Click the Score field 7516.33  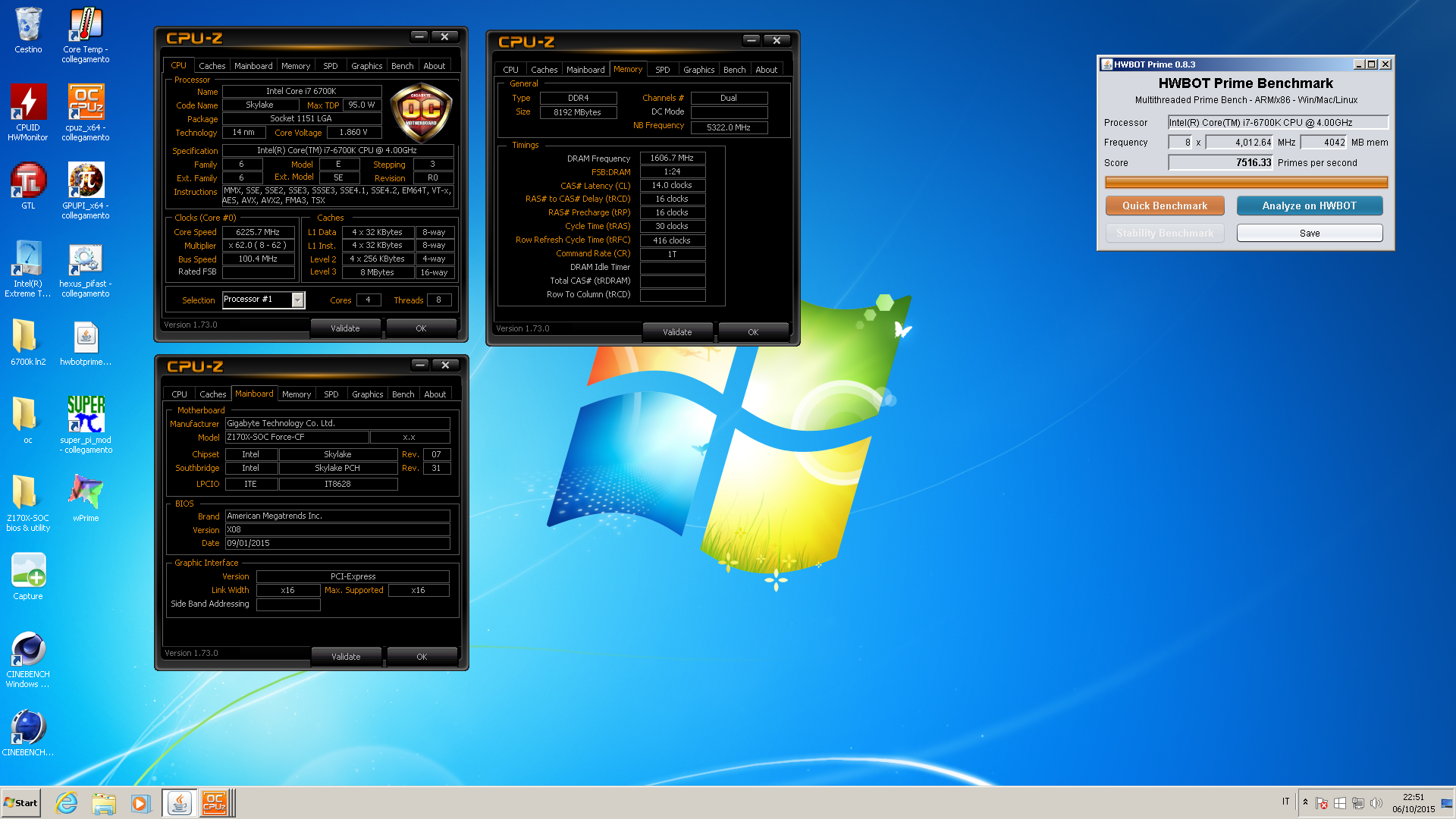[x=1220, y=162]
